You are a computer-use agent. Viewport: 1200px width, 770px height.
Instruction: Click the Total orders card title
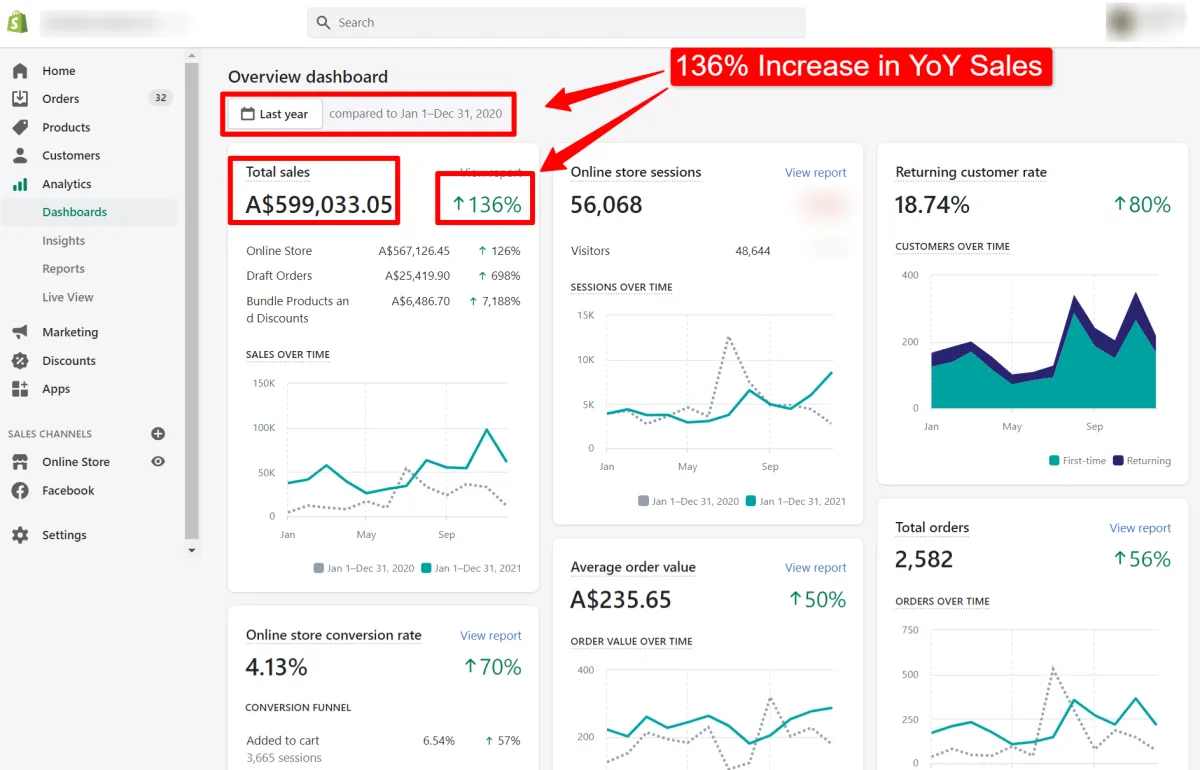pos(932,527)
